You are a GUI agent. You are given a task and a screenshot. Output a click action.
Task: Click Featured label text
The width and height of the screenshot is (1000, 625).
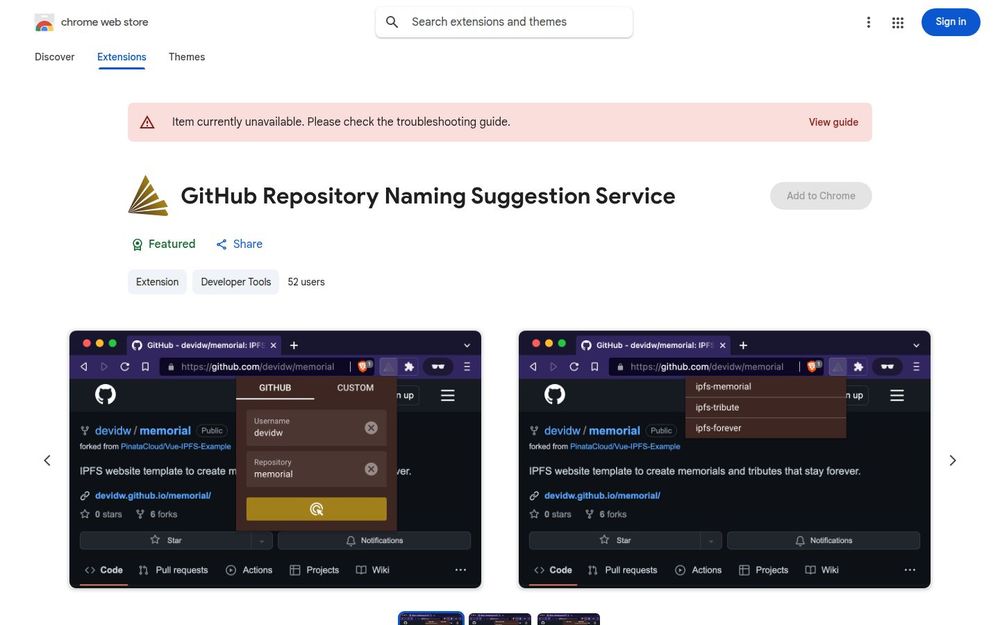point(172,244)
